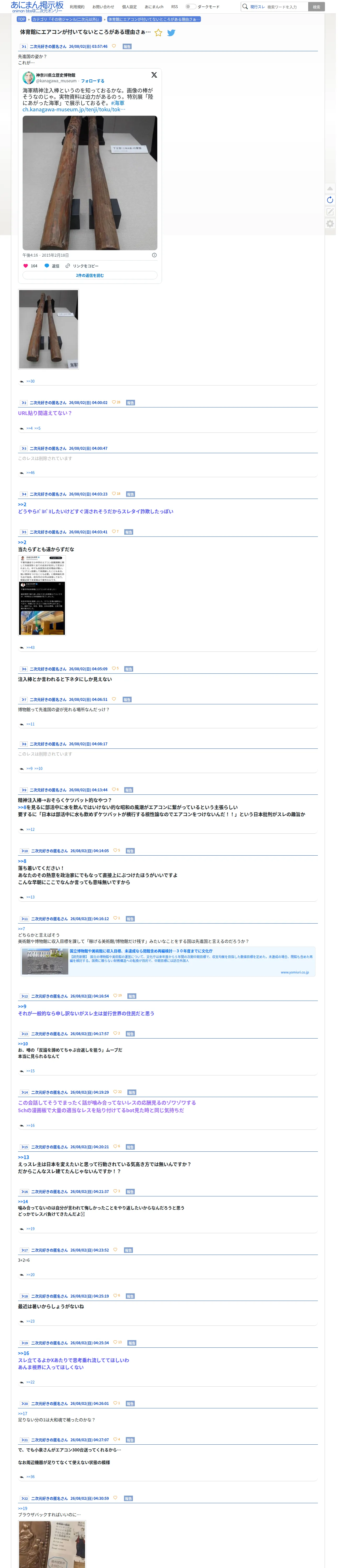Like post 14 with its heart icon
This screenshot has height=1568, width=338.
click(115, 1092)
